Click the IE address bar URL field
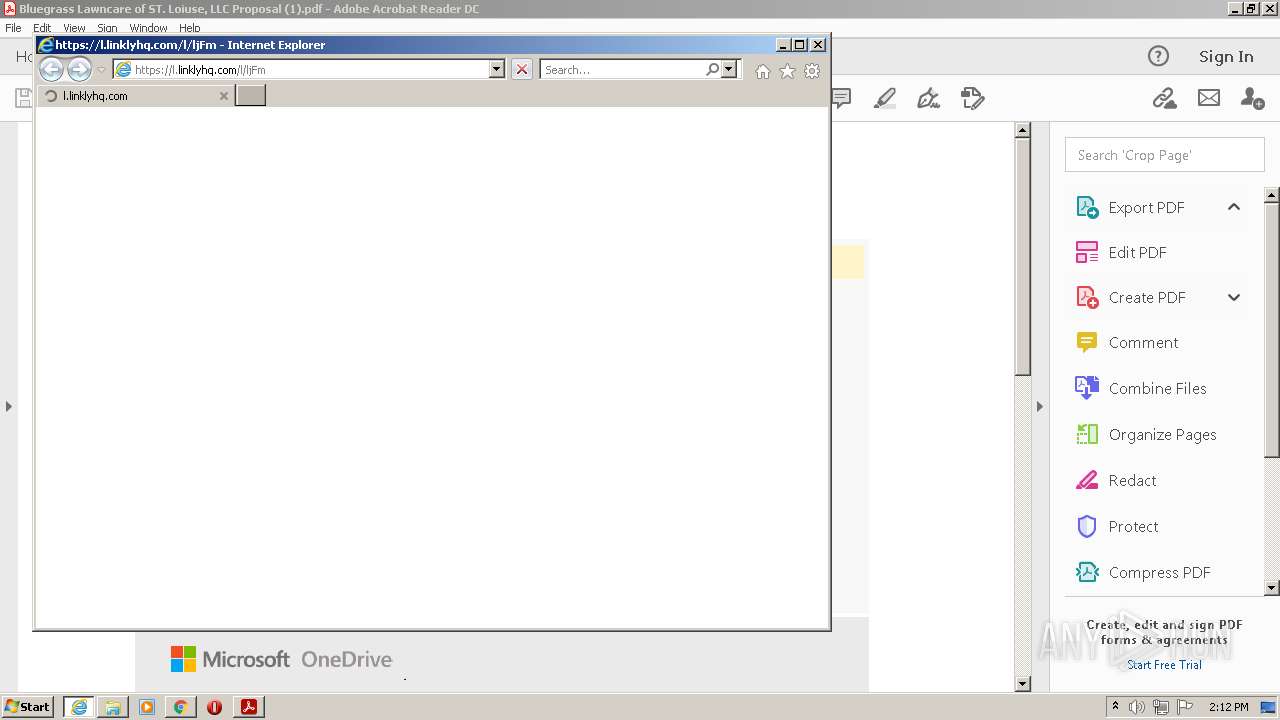Screen dimensions: 1280x720 310,70
